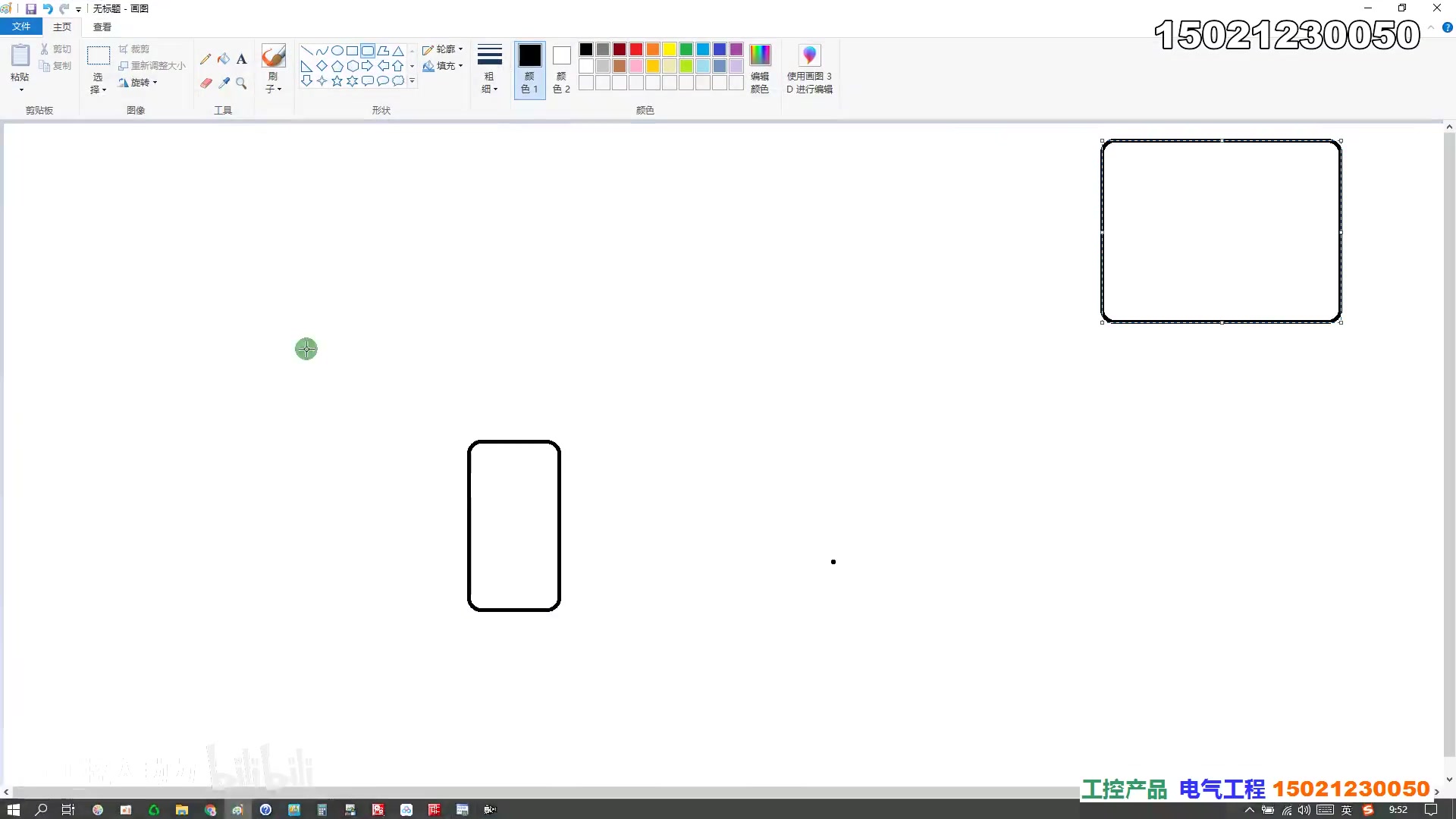Switch to the Home (主页) tab
This screenshot has width=1456, height=819.
pos(62,27)
